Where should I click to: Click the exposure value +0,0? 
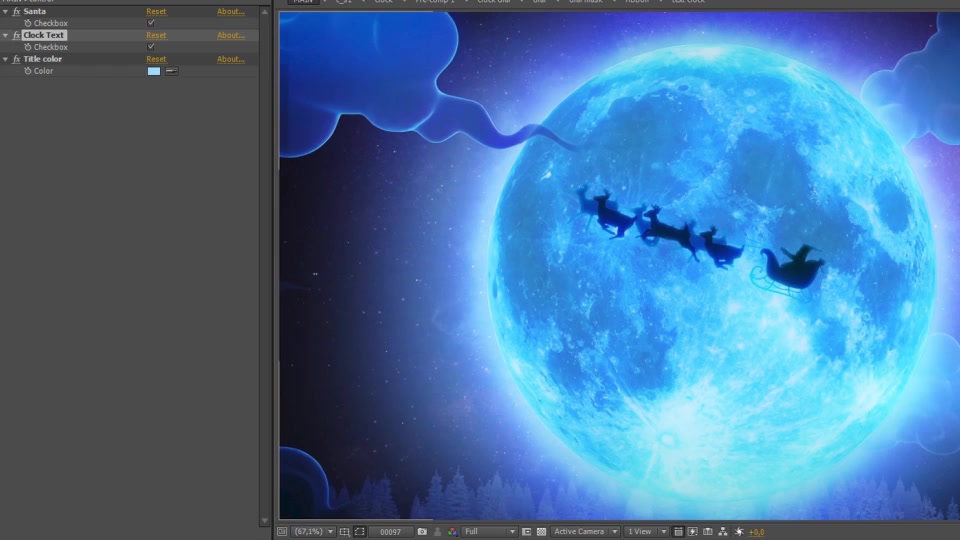(756, 532)
